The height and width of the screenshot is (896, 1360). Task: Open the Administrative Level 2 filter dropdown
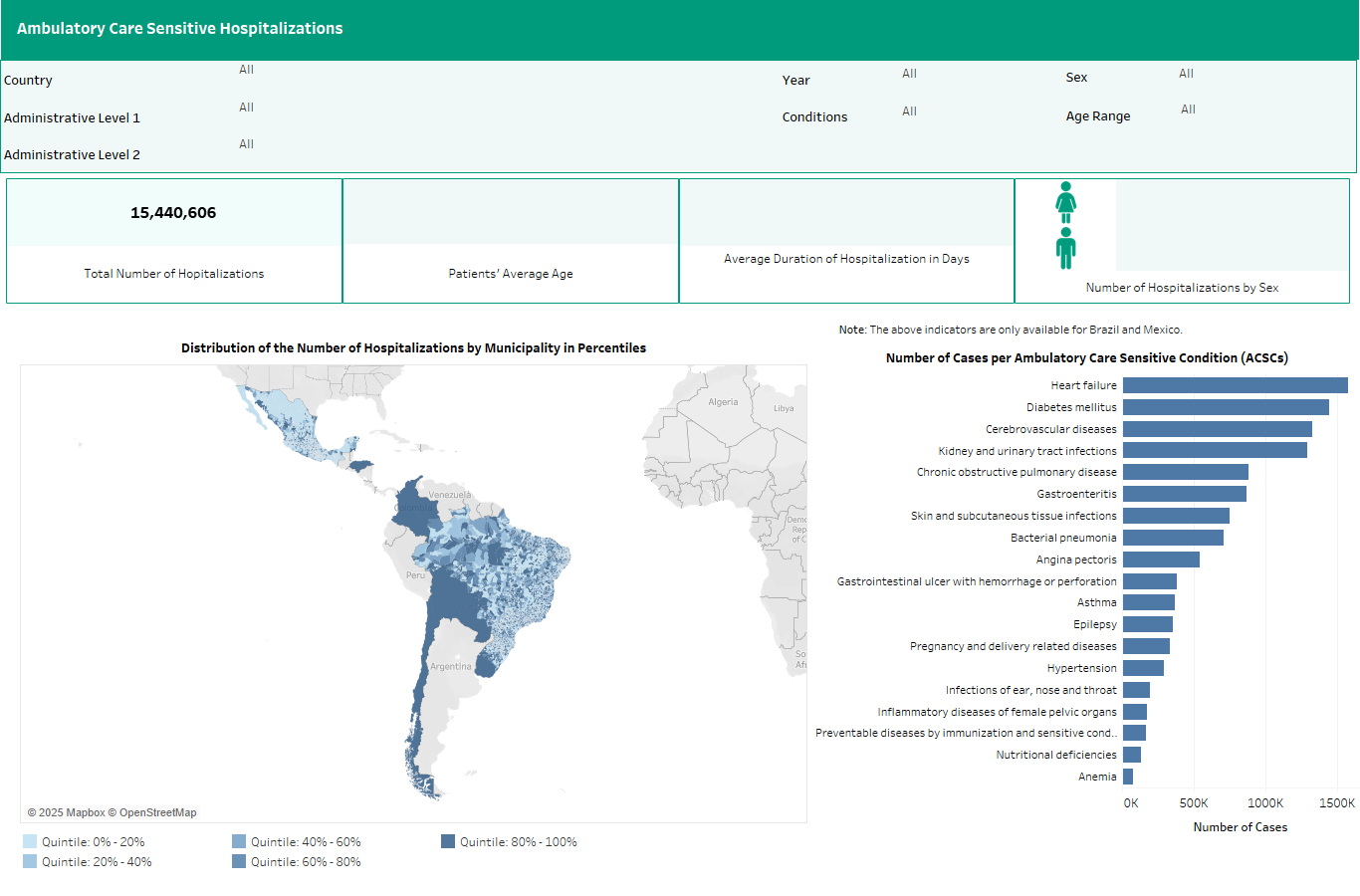point(246,143)
